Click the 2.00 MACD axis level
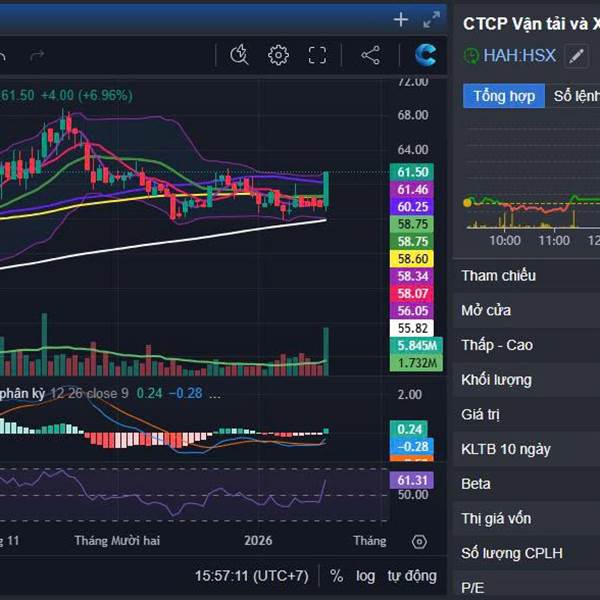Image resolution: width=600 pixels, height=600 pixels. click(x=409, y=395)
